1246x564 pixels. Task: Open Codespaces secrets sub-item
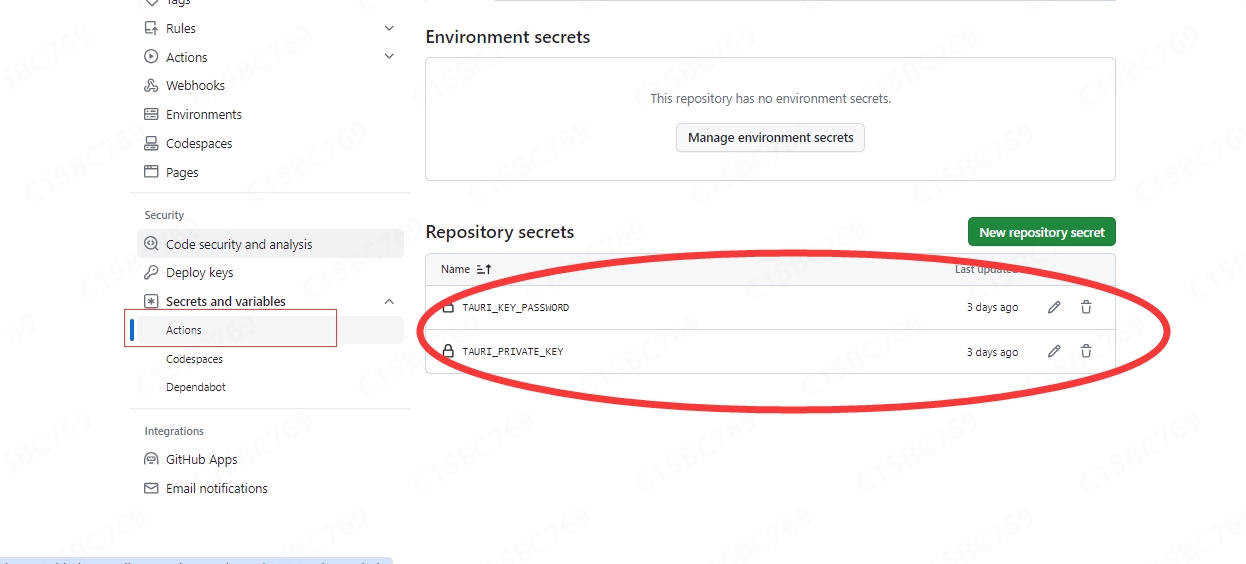point(194,359)
